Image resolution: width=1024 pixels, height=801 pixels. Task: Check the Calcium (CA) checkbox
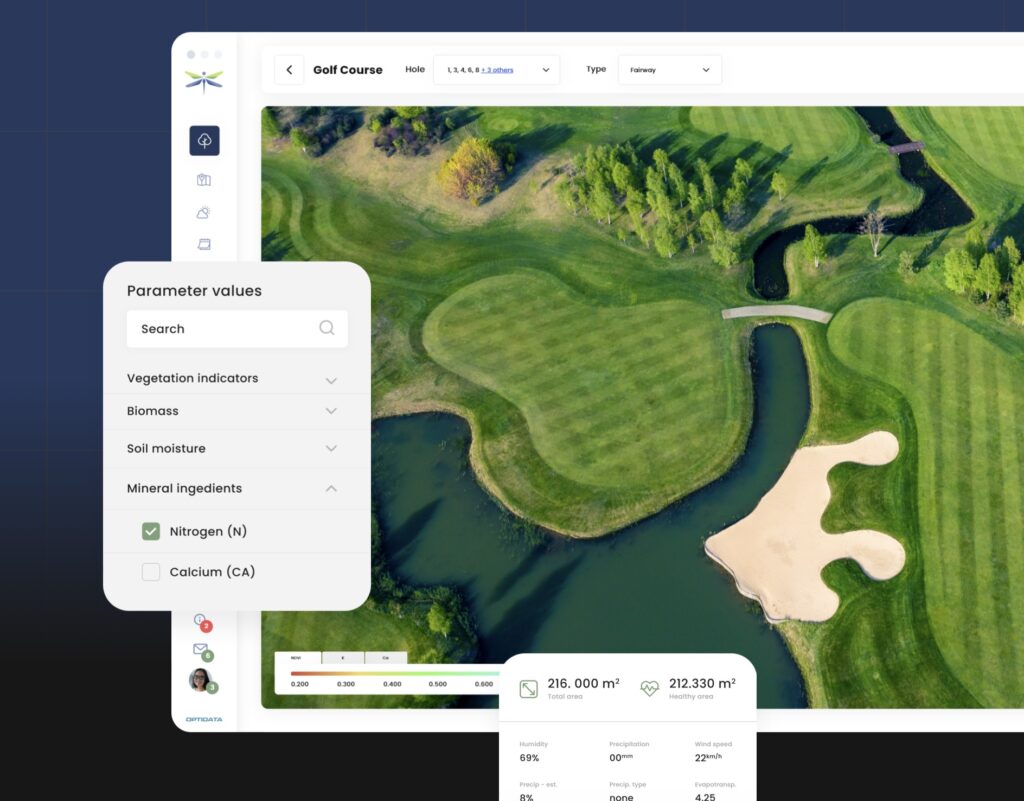pos(151,572)
